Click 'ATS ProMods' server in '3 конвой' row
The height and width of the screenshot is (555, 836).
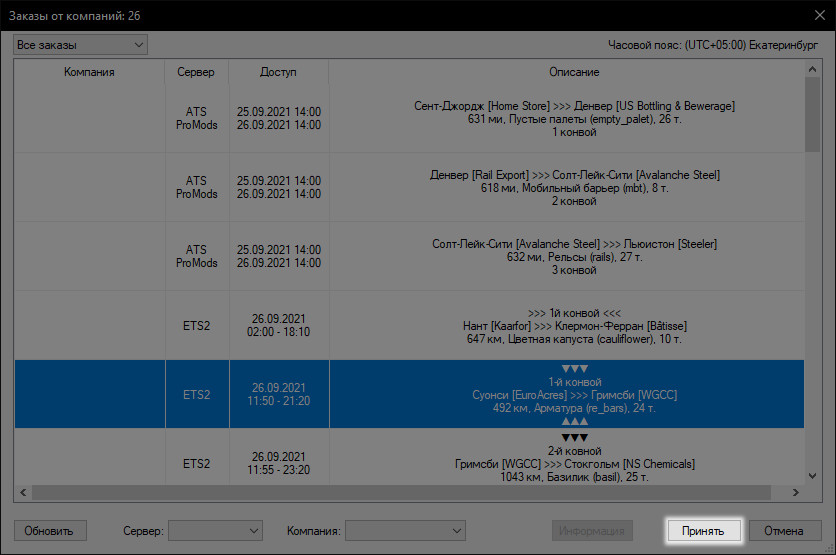point(196,256)
